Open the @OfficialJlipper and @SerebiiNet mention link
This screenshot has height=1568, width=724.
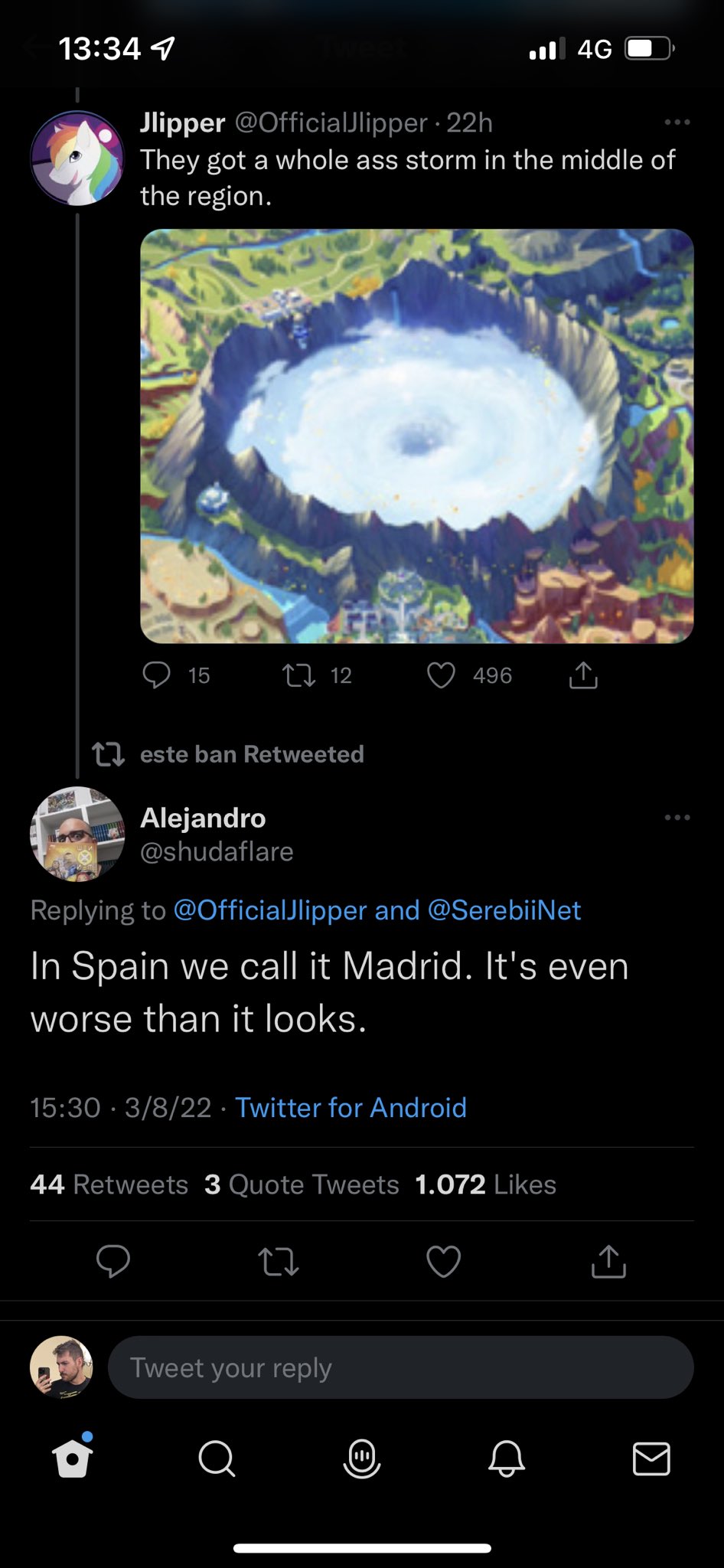tap(377, 910)
